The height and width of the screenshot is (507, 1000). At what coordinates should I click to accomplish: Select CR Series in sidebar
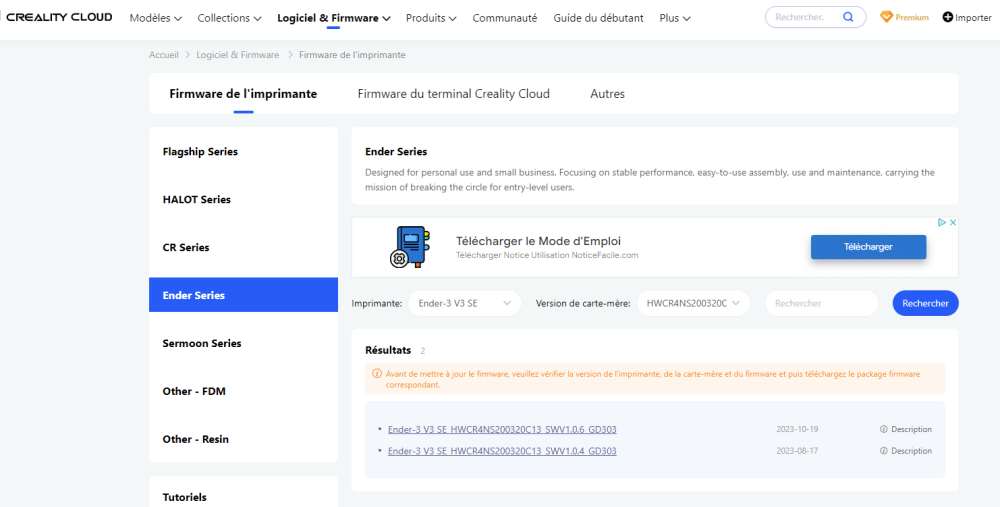pos(244,247)
